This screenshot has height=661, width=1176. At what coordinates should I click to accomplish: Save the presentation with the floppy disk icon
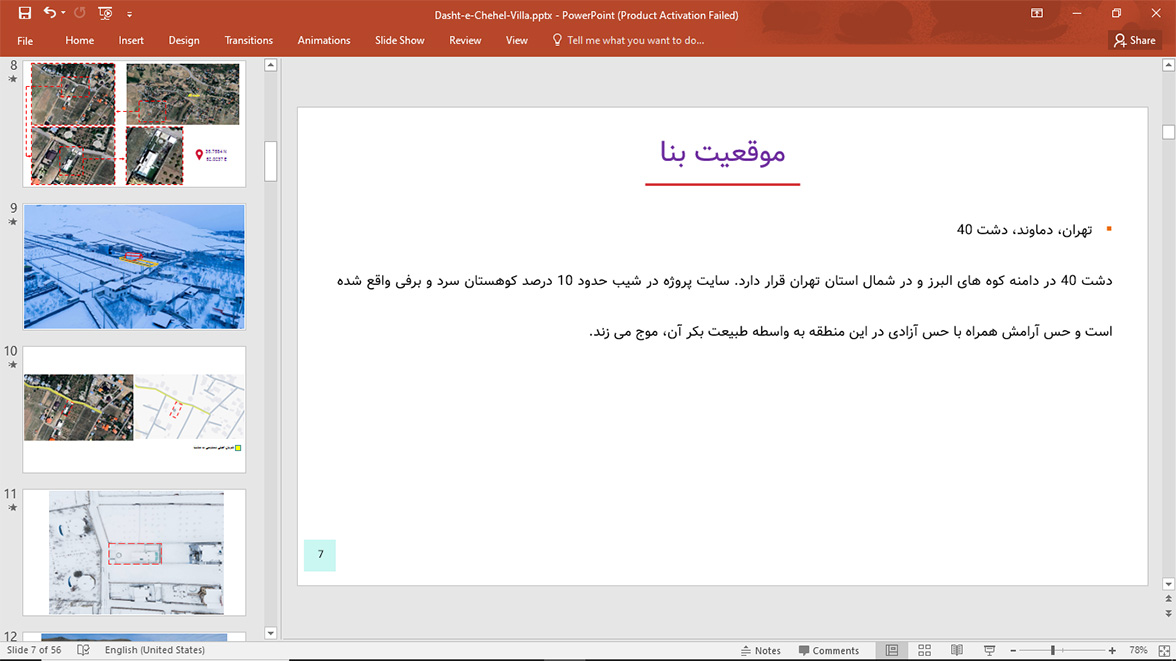[x=25, y=13]
